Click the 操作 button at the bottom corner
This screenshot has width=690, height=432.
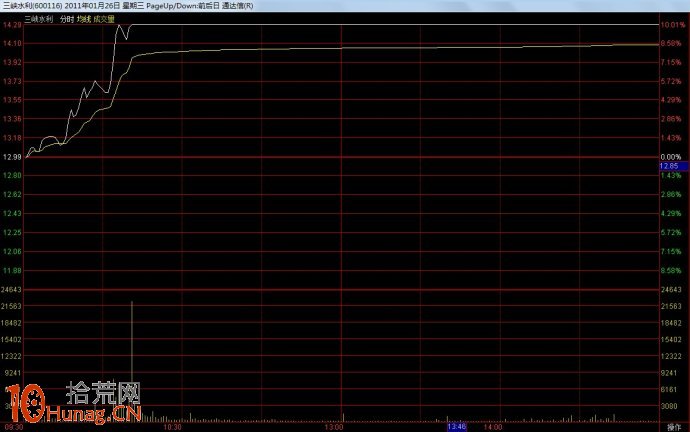point(674,427)
